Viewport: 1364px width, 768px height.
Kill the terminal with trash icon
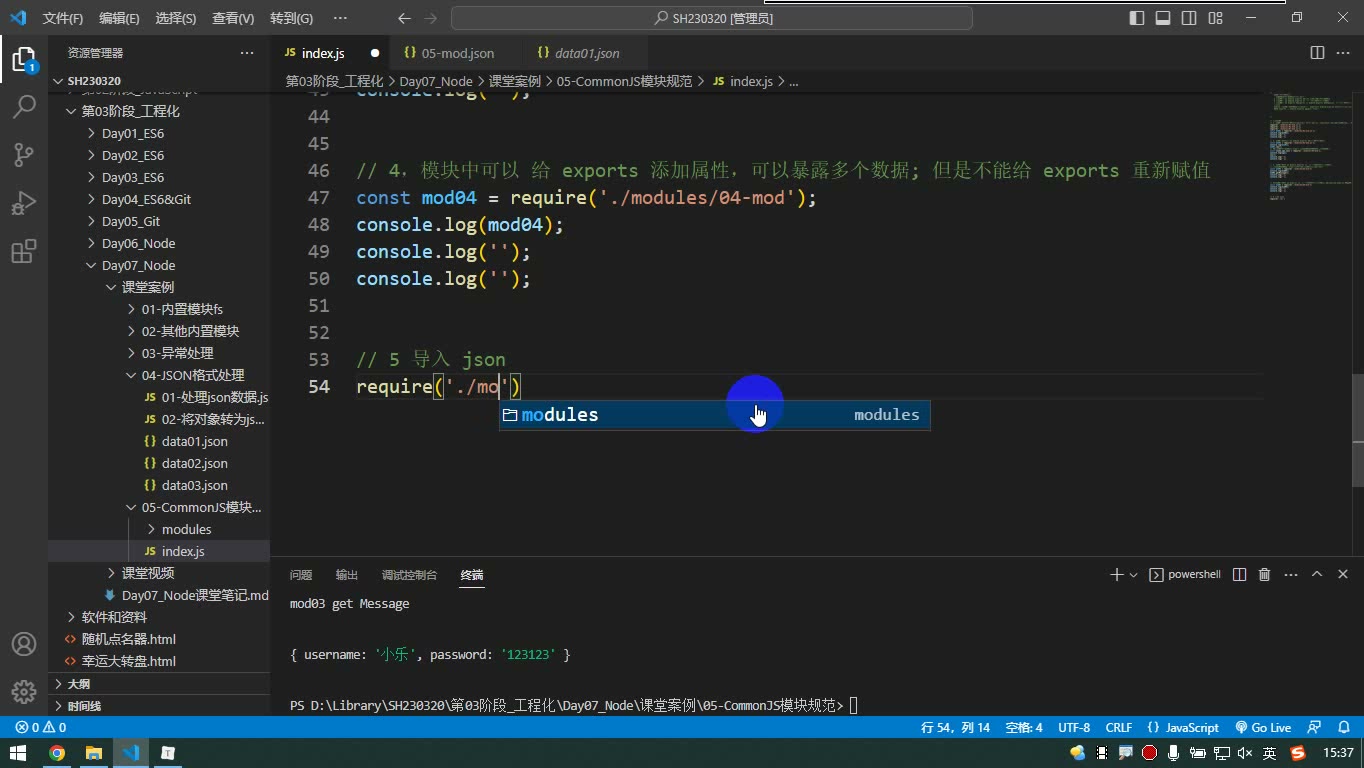coord(1264,575)
